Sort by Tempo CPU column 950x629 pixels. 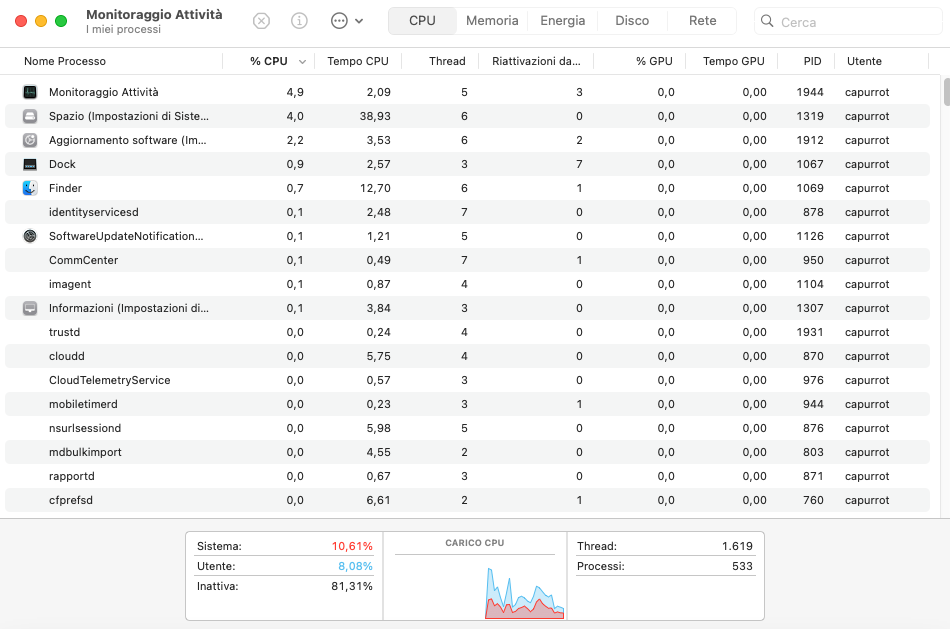357,61
